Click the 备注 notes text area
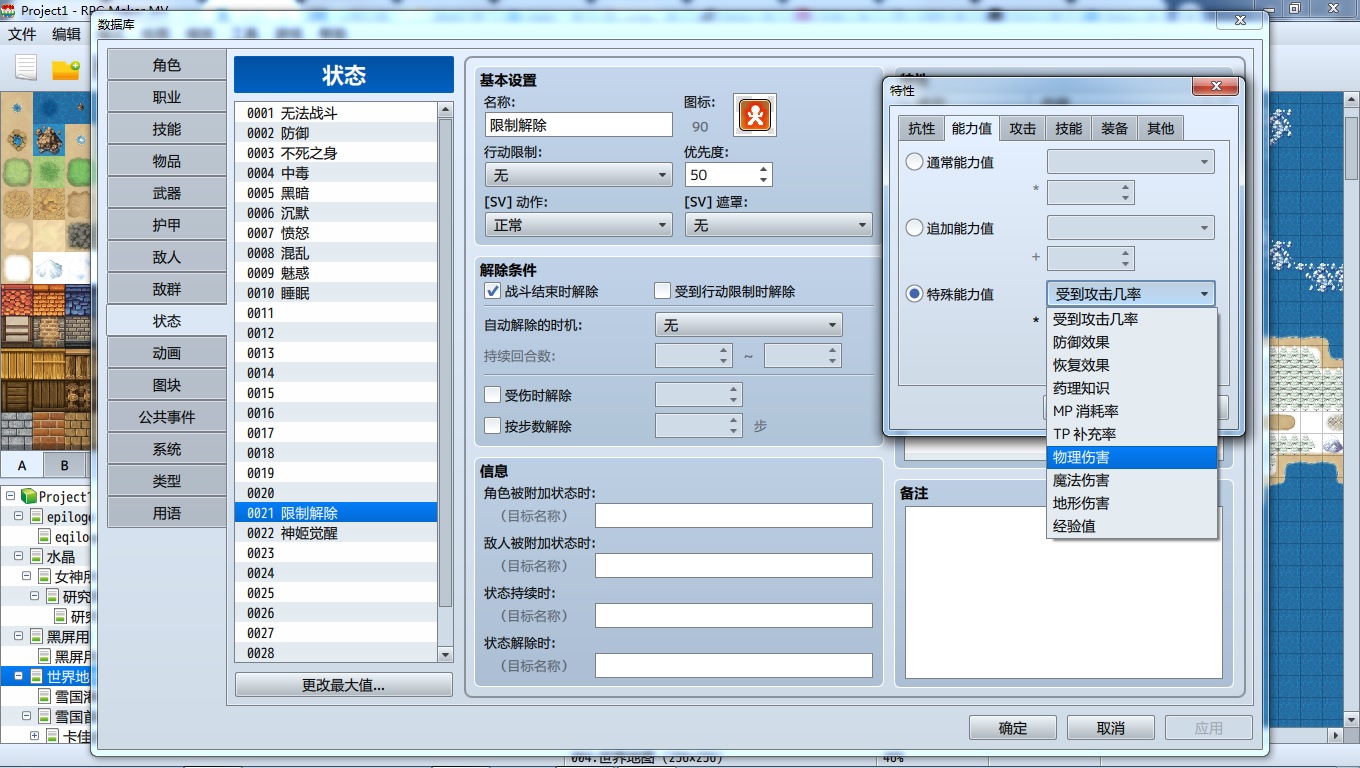This screenshot has width=1360, height=768. (1063, 592)
